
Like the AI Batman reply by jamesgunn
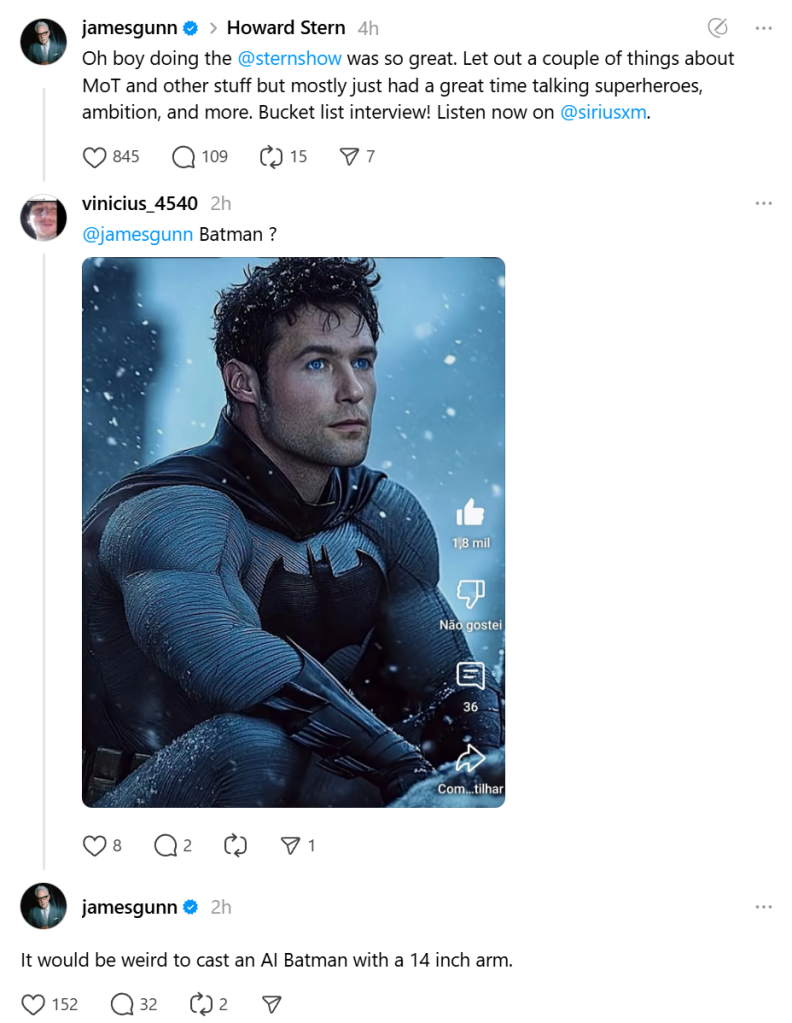(x=34, y=1004)
